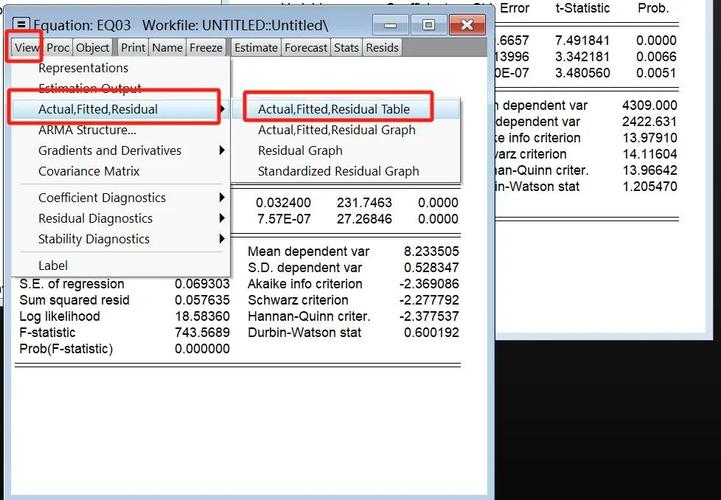The width and height of the screenshot is (721, 500).
Task: Click the Object toolbar button
Action: [93, 47]
